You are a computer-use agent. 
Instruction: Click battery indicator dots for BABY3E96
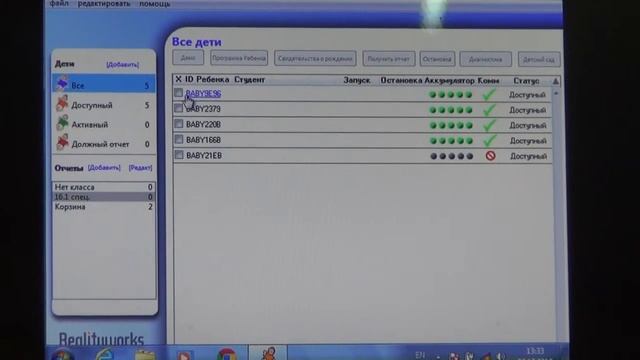tap(451, 95)
